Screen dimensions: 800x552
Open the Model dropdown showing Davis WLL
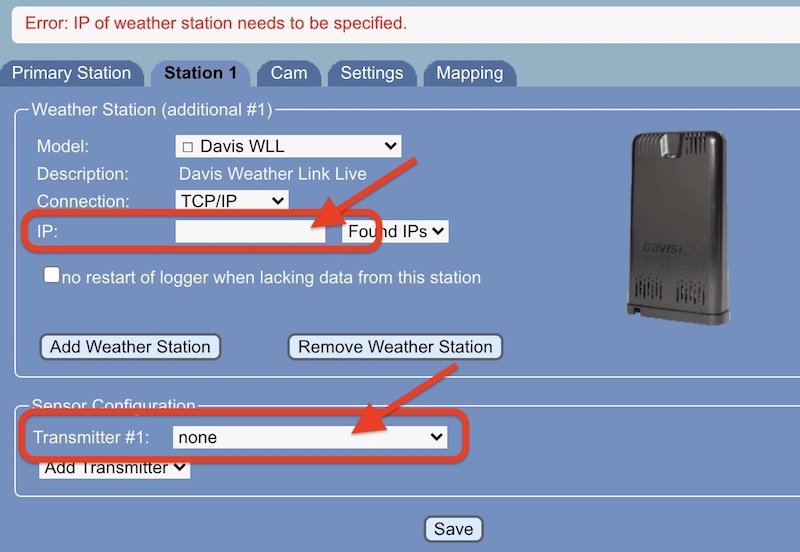(288, 146)
